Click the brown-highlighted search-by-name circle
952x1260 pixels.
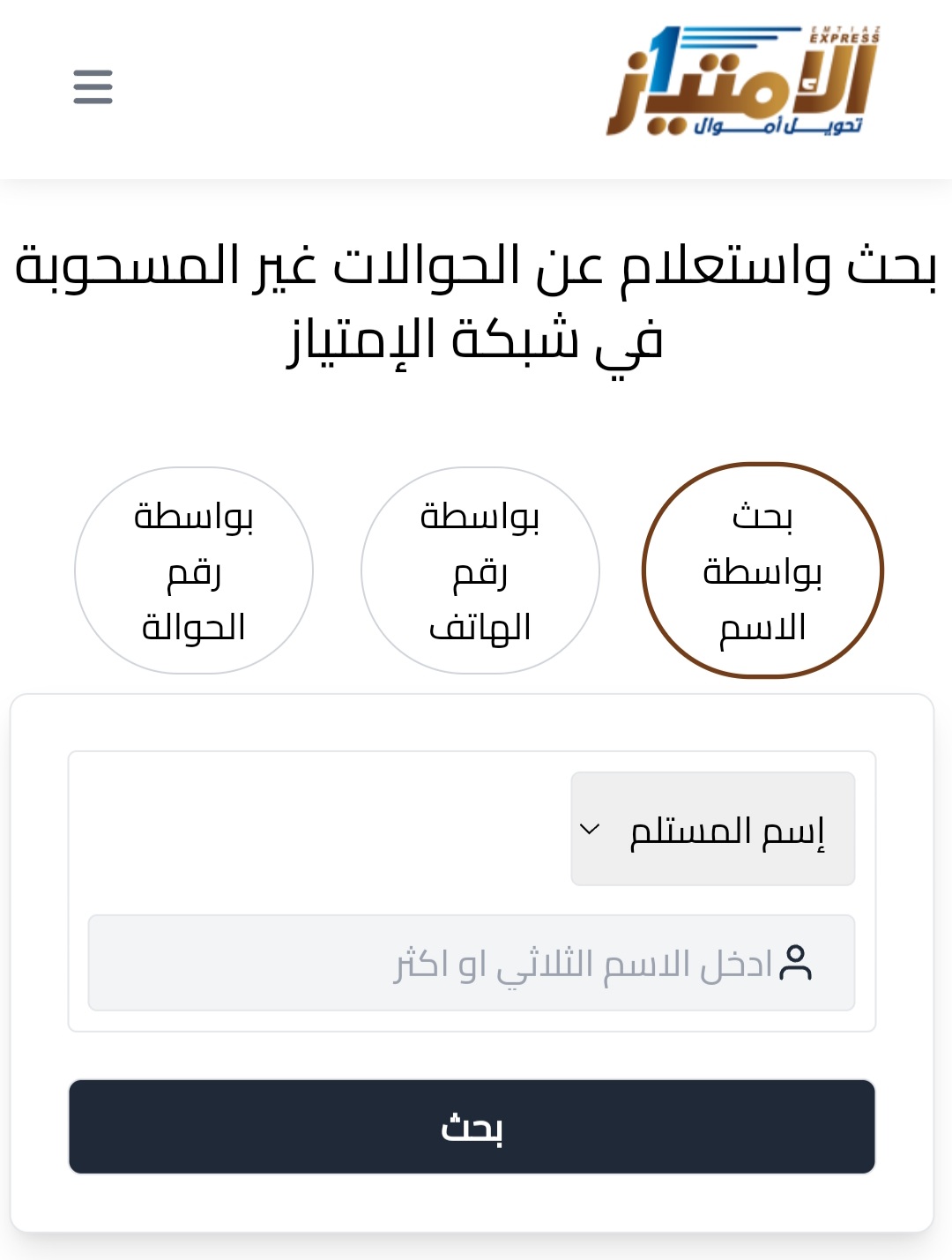coord(762,570)
